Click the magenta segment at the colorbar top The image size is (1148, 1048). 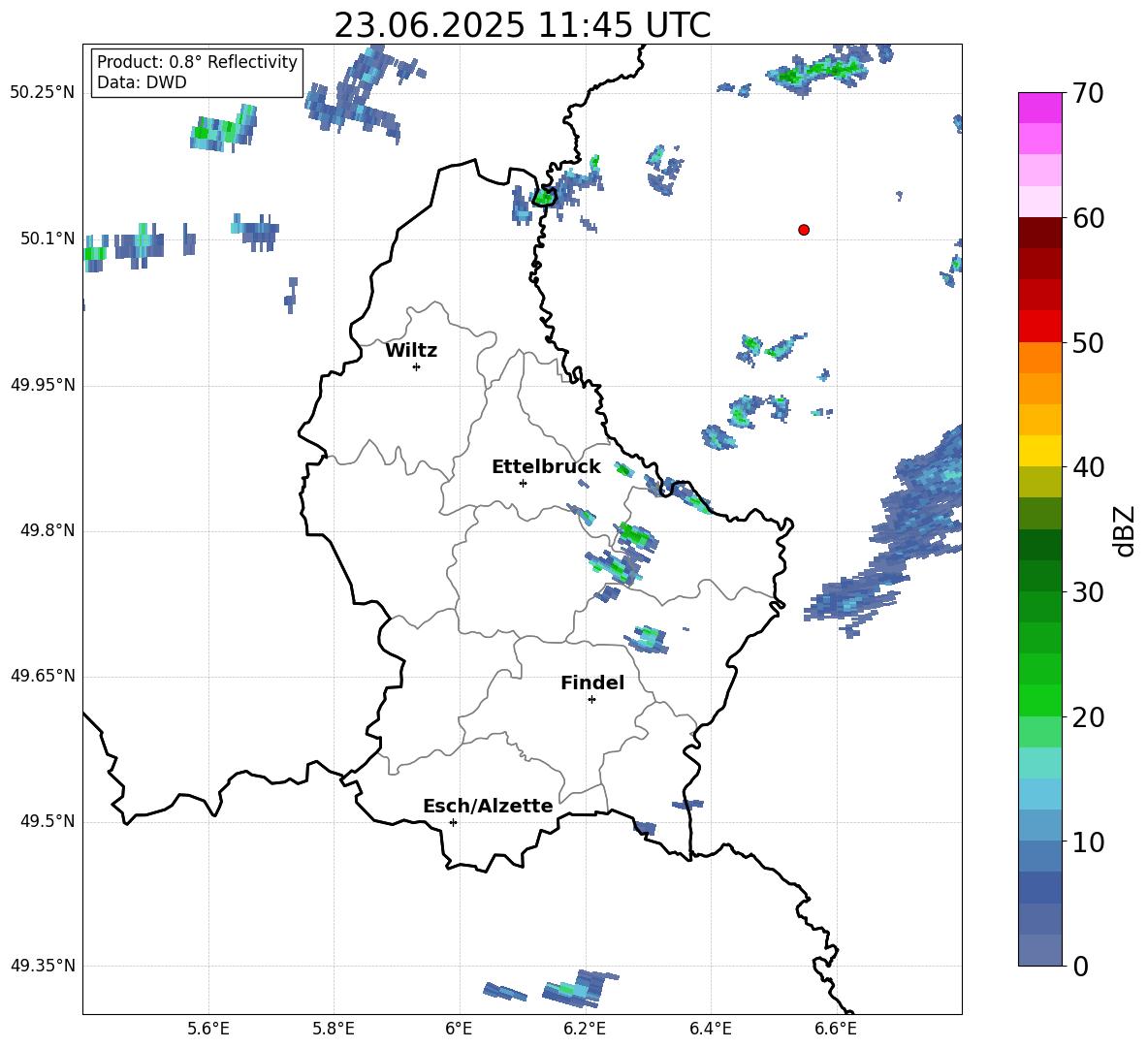[1039, 108]
